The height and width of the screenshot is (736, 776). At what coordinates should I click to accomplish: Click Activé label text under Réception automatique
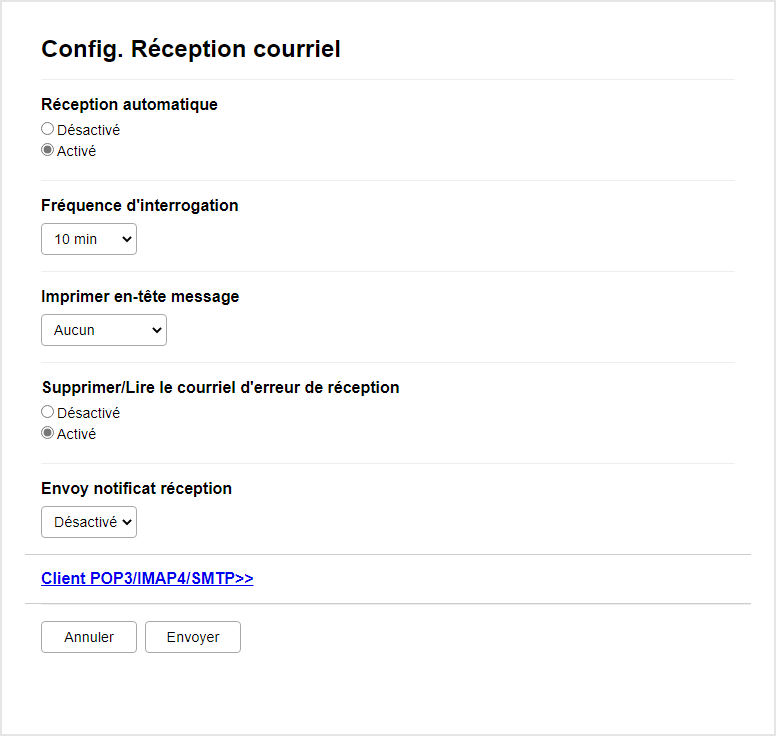click(x=76, y=151)
